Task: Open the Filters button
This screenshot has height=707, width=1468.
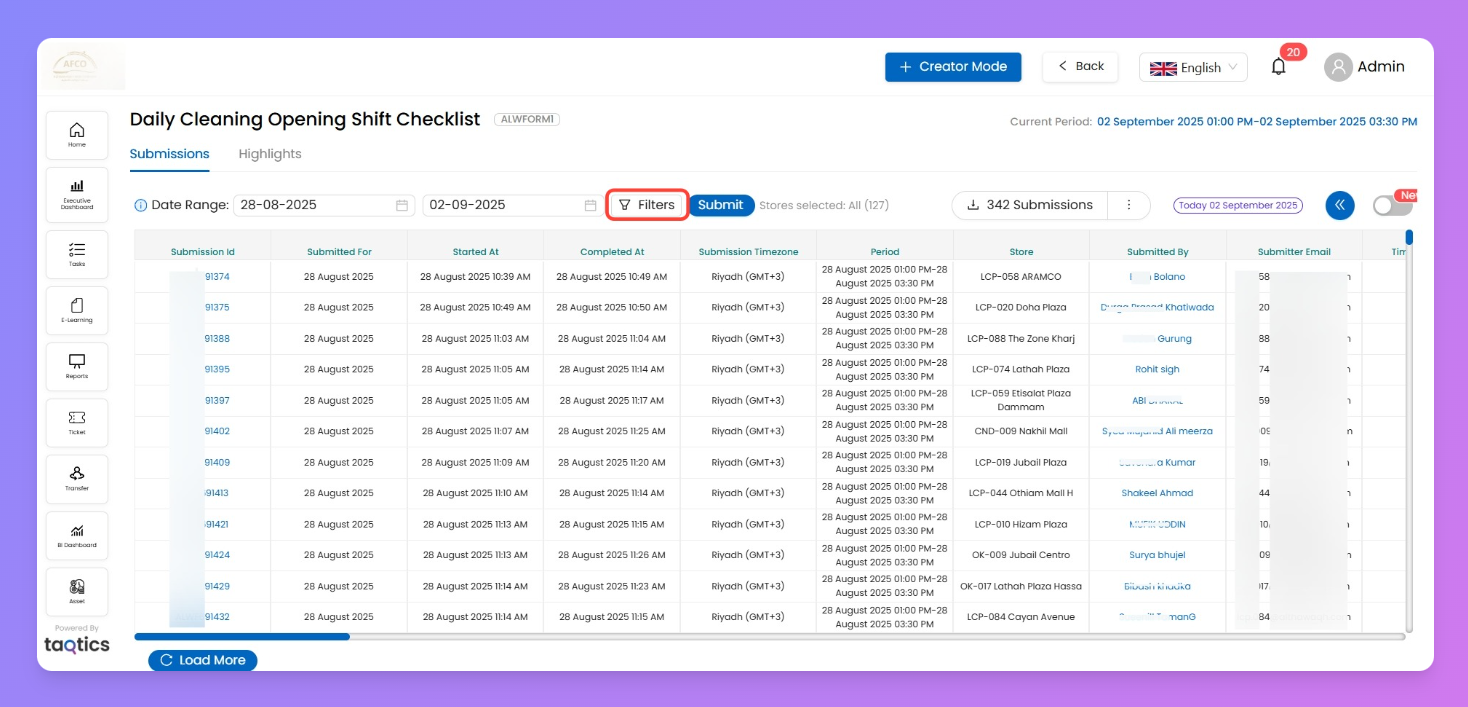Action: pyautogui.click(x=647, y=205)
